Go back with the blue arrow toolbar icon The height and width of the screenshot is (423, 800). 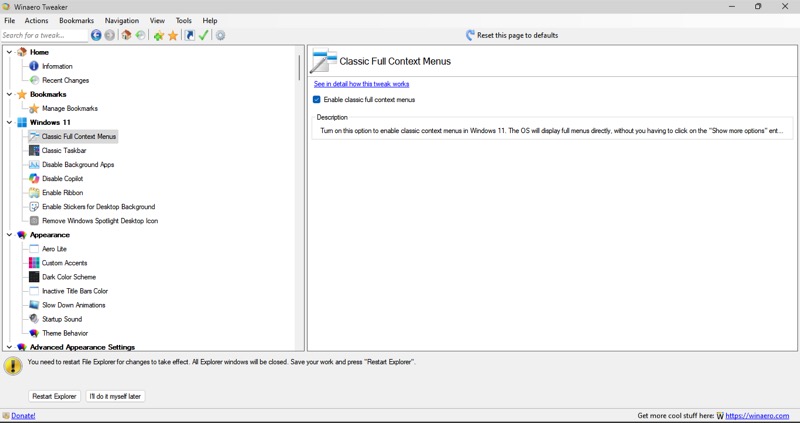pos(96,35)
